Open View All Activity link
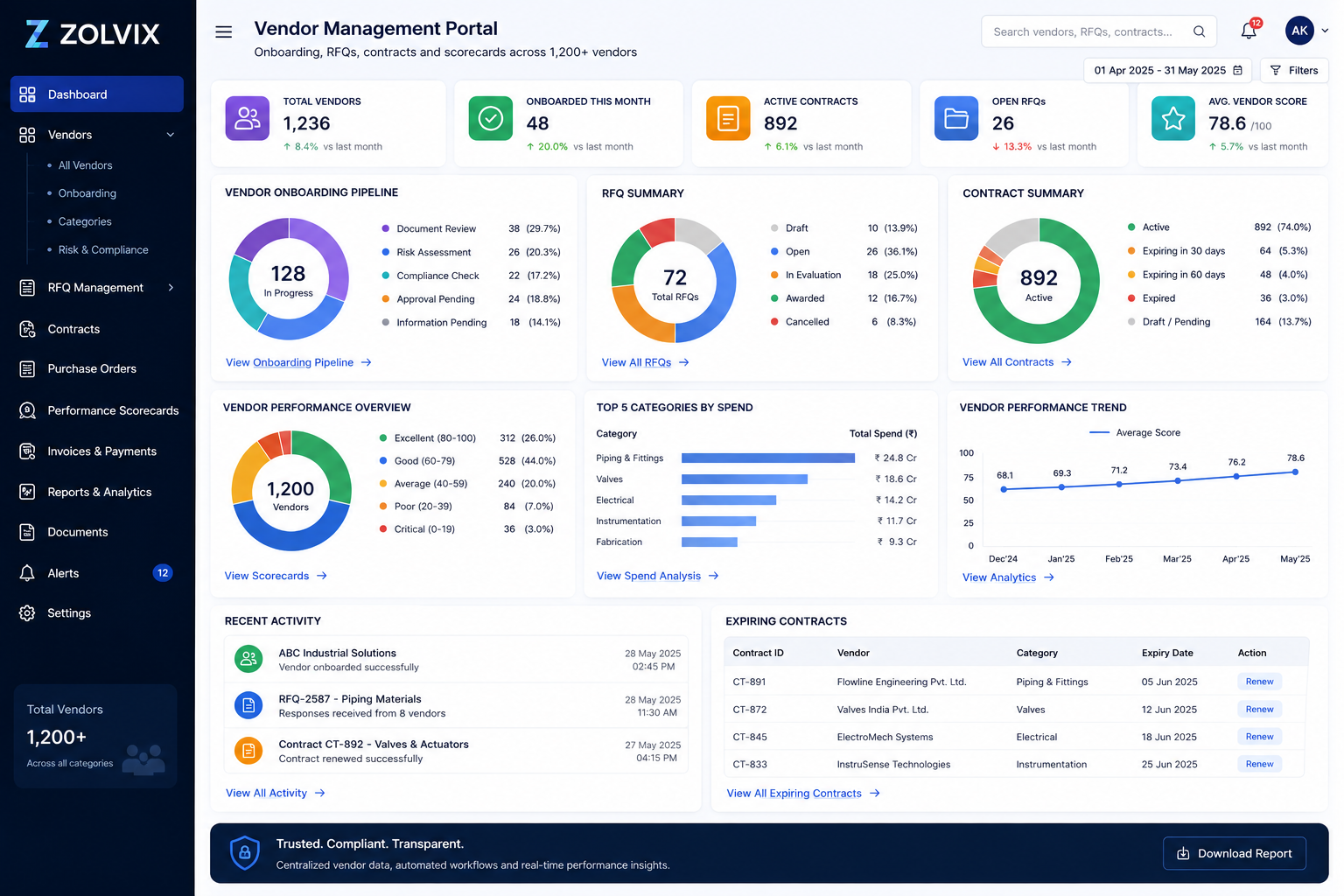Screen dimensions: 1344x896 coord(275,793)
